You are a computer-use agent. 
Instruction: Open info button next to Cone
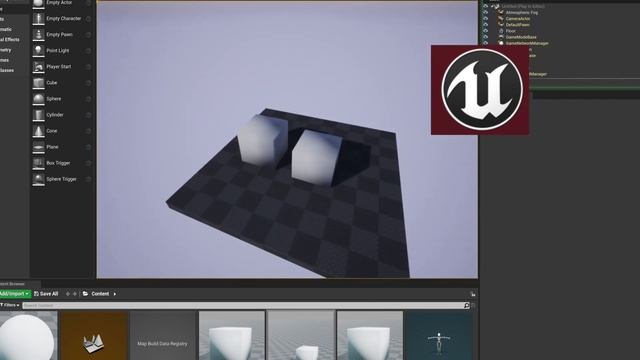coord(88,131)
